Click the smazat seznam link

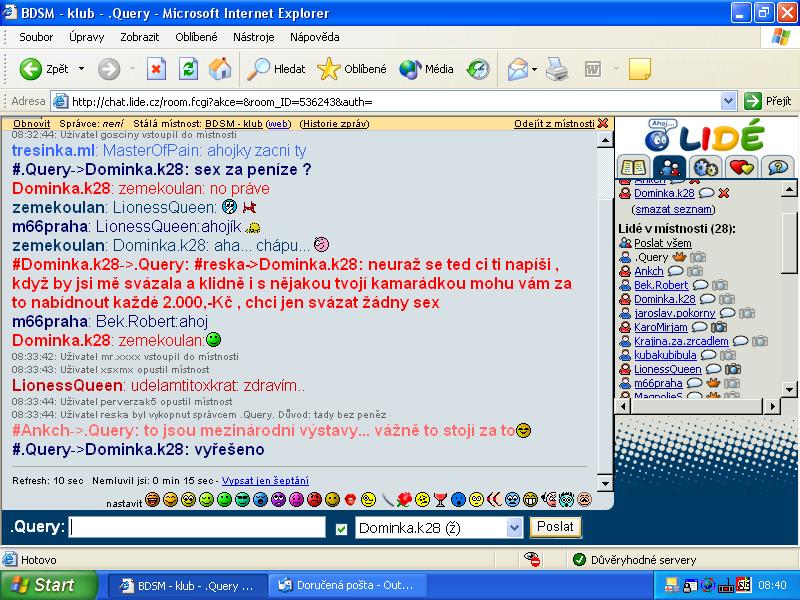coord(673,209)
